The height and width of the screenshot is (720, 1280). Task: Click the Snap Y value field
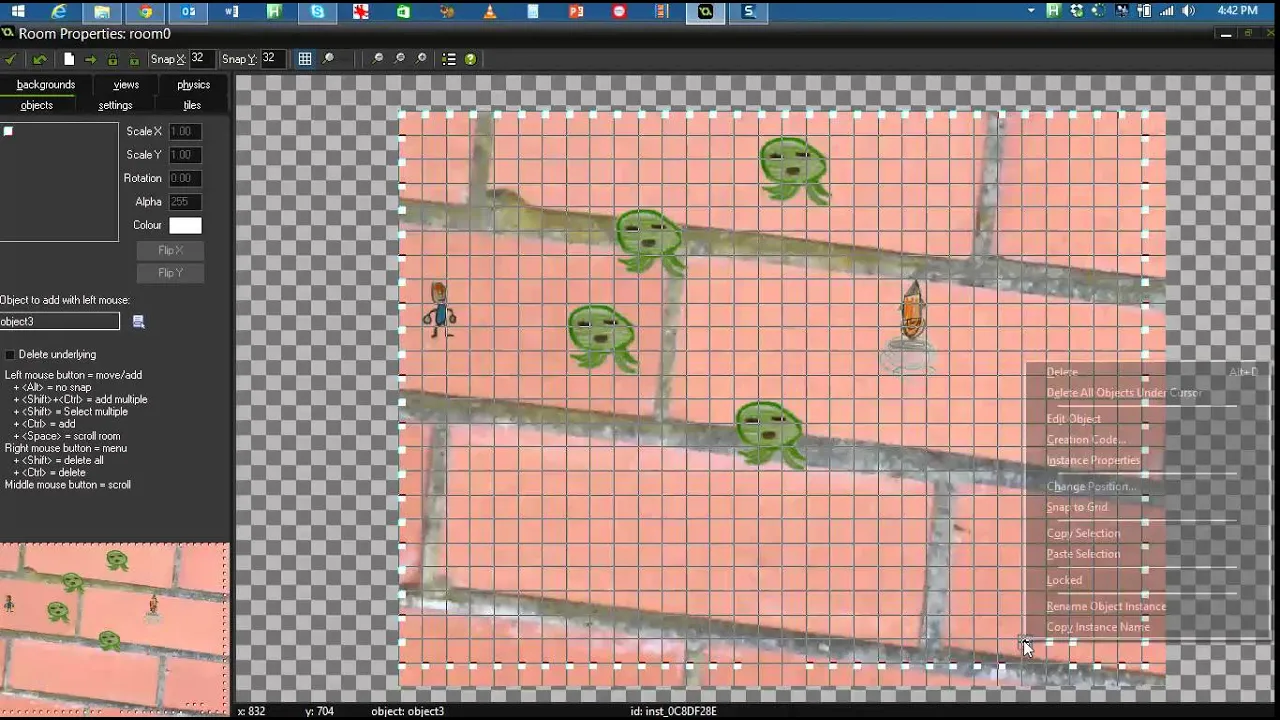tap(273, 59)
